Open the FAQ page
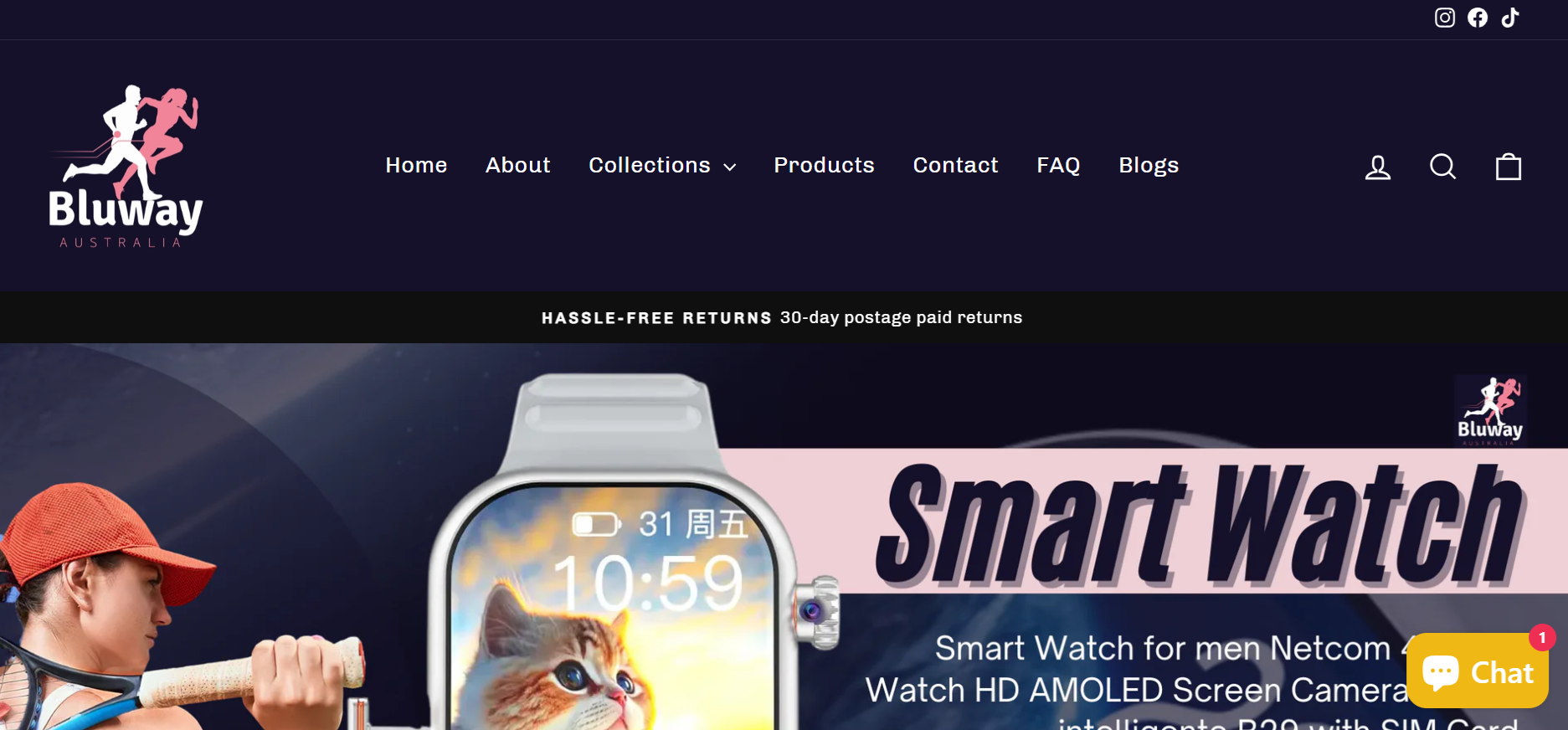Viewport: 1568px width, 730px height. click(1058, 165)
